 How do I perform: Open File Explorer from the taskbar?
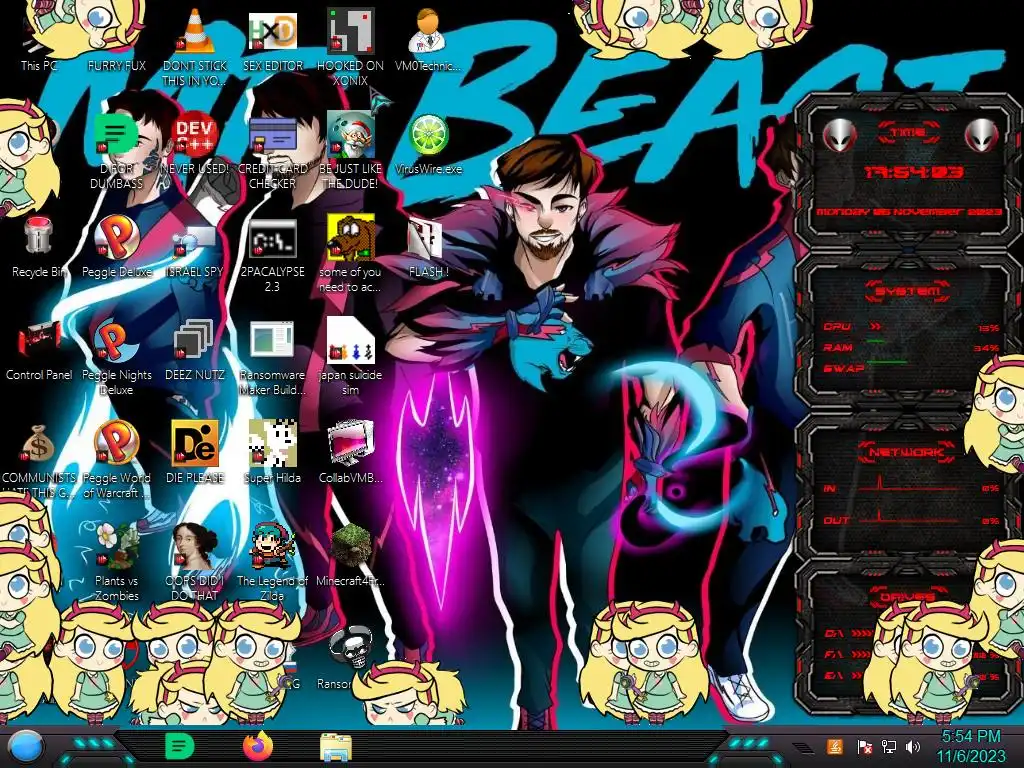coord(336,747)
